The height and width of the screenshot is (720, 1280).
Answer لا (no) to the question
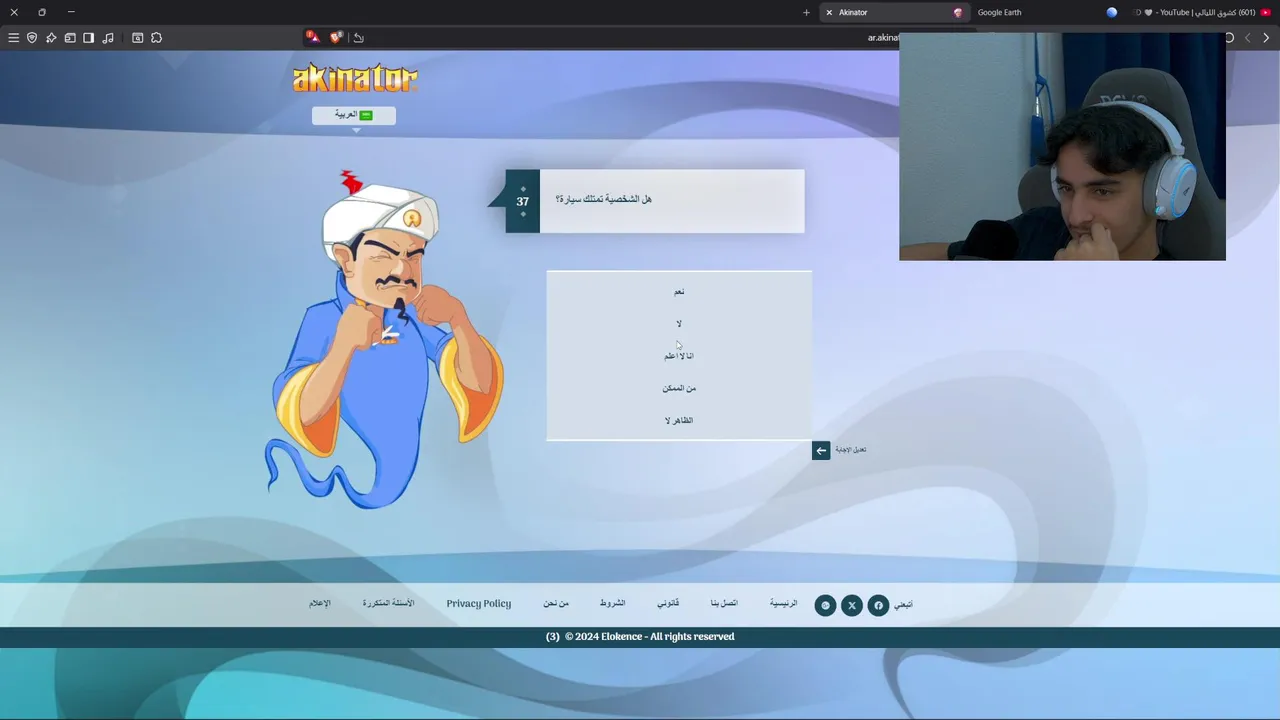point(679,324)
